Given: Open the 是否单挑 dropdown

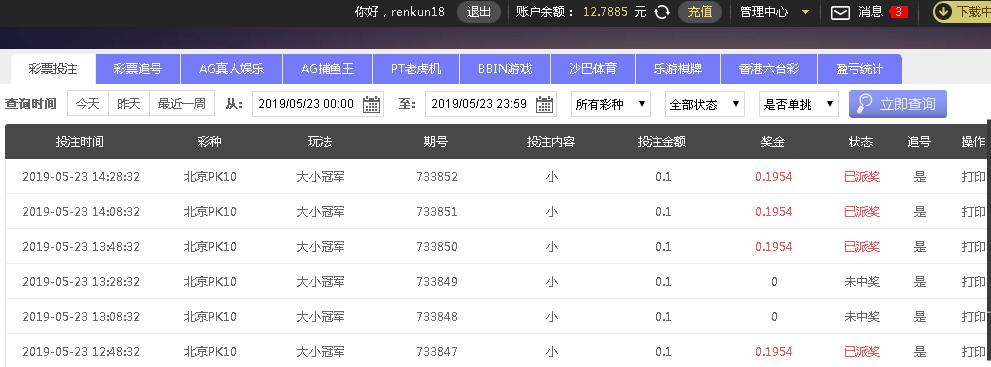Looking at the screenshot, I should coord(799,104).
